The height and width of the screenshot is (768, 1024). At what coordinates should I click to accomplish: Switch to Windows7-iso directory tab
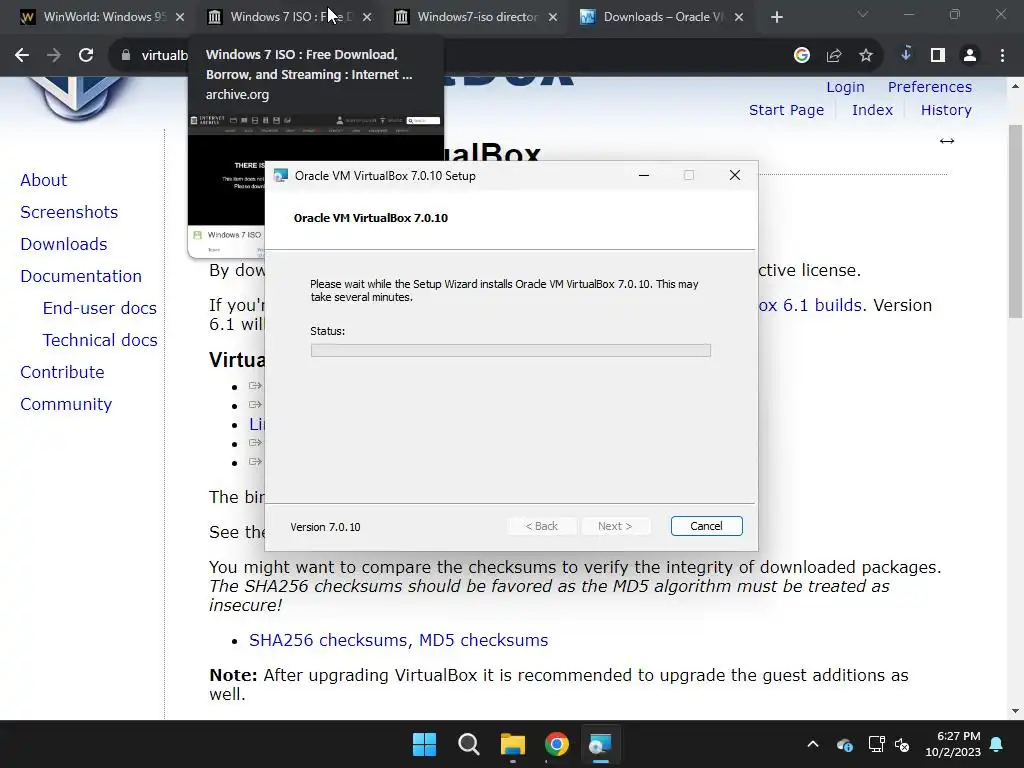[477, 17]
